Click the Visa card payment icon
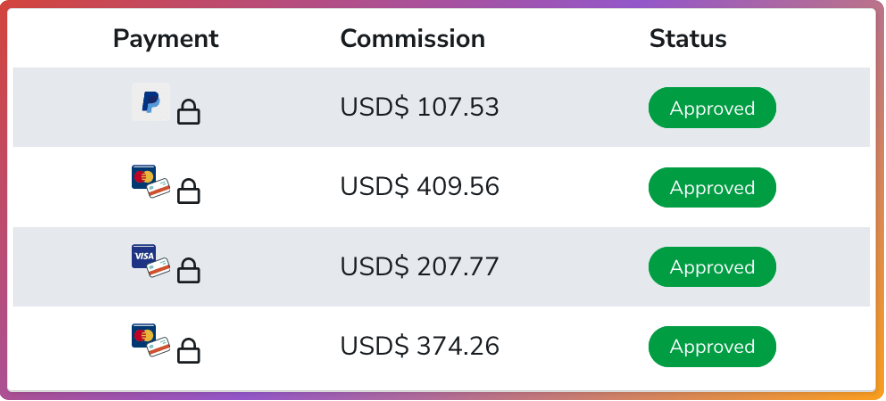 (144, 256)
